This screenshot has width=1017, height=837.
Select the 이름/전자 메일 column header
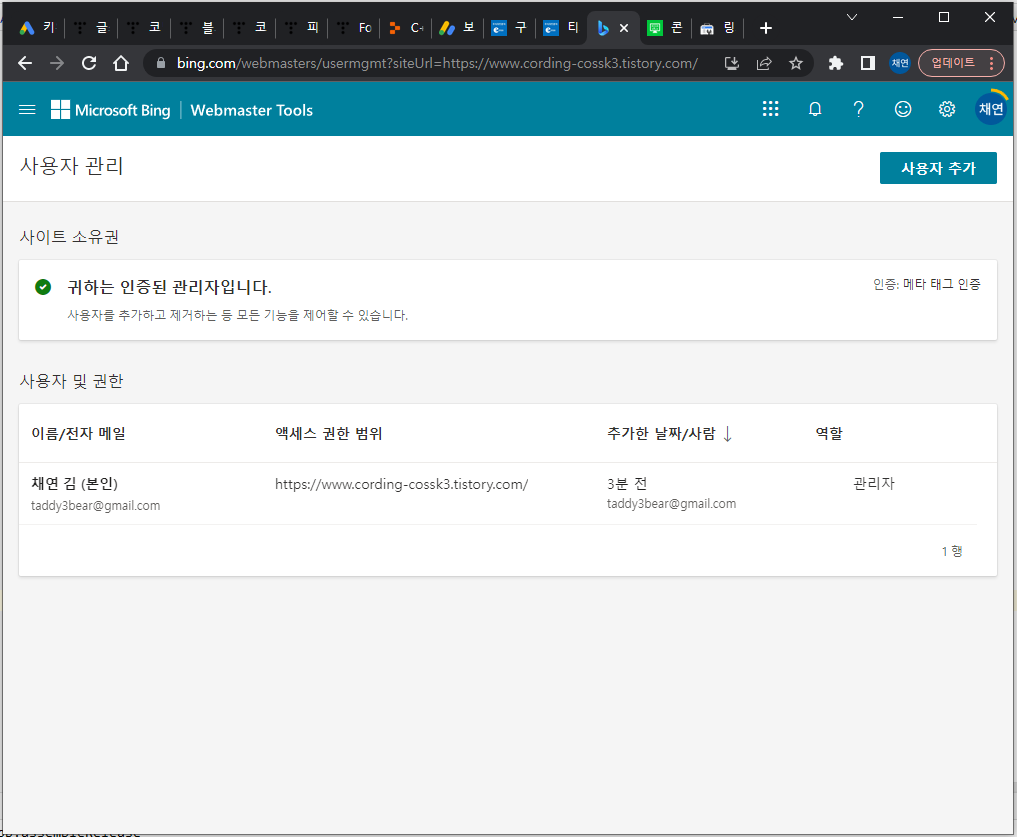pyautogui.click(x=78, y=433)
